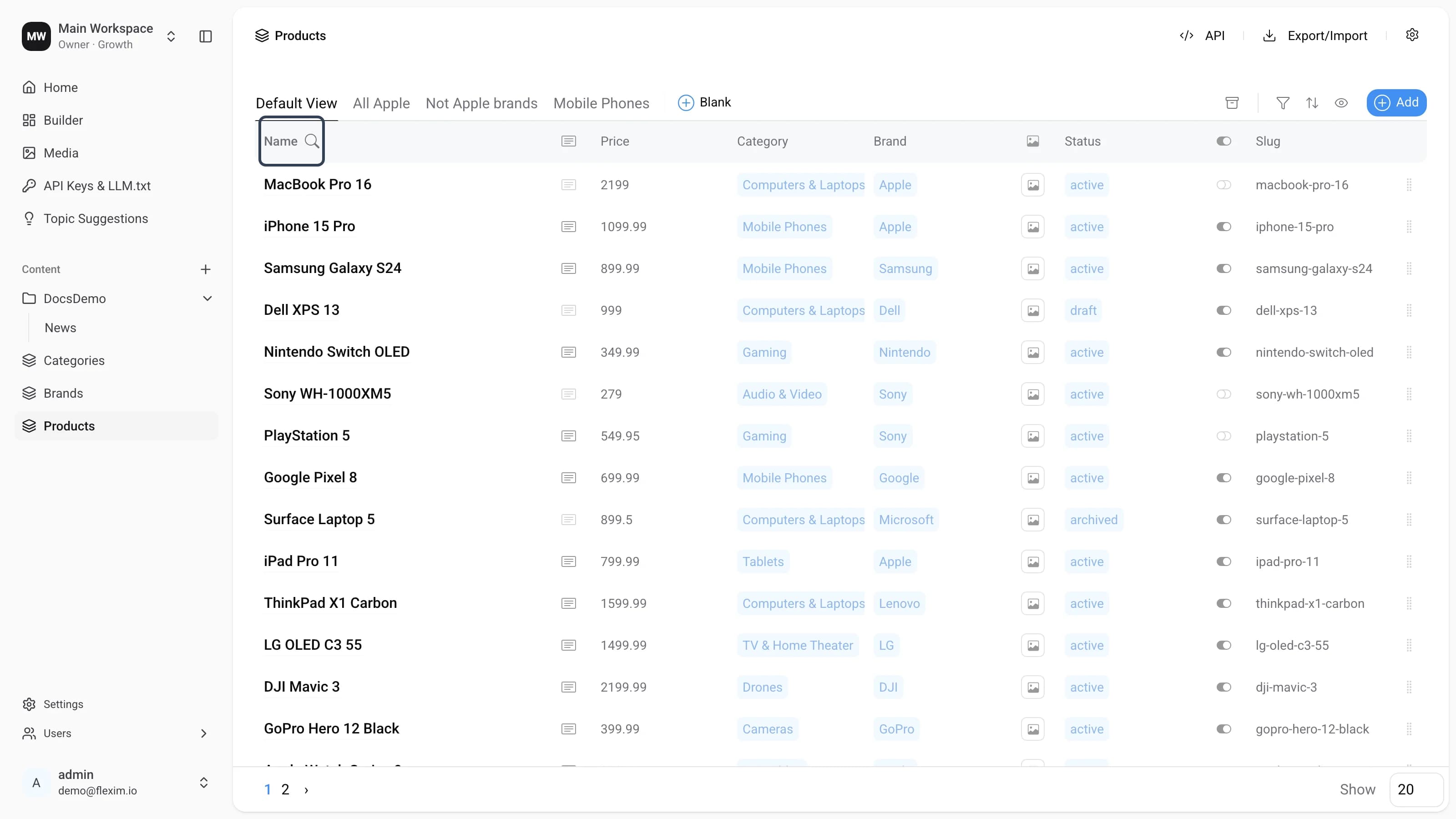Open API Keys & LLM.txt page
The height and width of the screenshot is (819, 1456).
116,186
